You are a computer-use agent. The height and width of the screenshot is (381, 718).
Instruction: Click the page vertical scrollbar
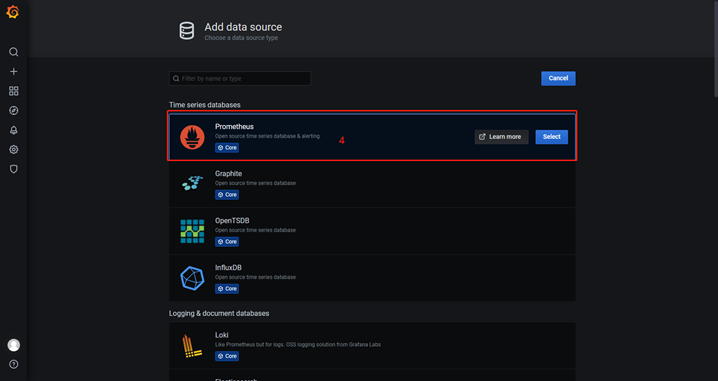coord(715,48)
